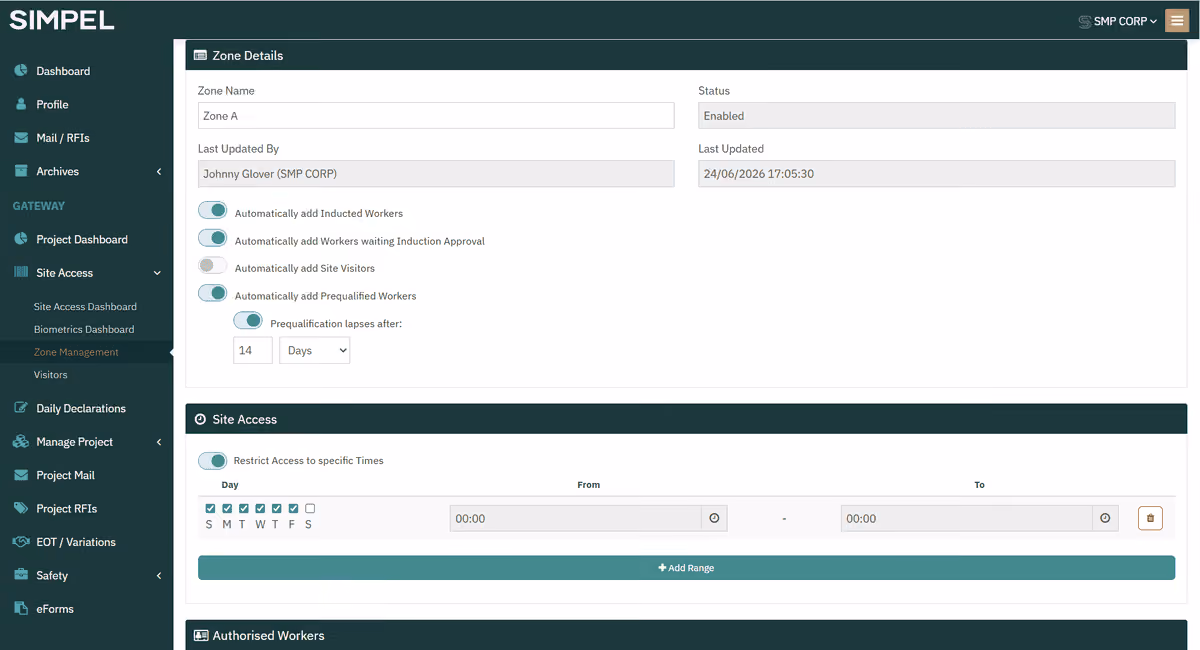Viewport: 1200px width, 650px height.
Task: Toggle Restrict Access to specific Times
Action: 212,460
